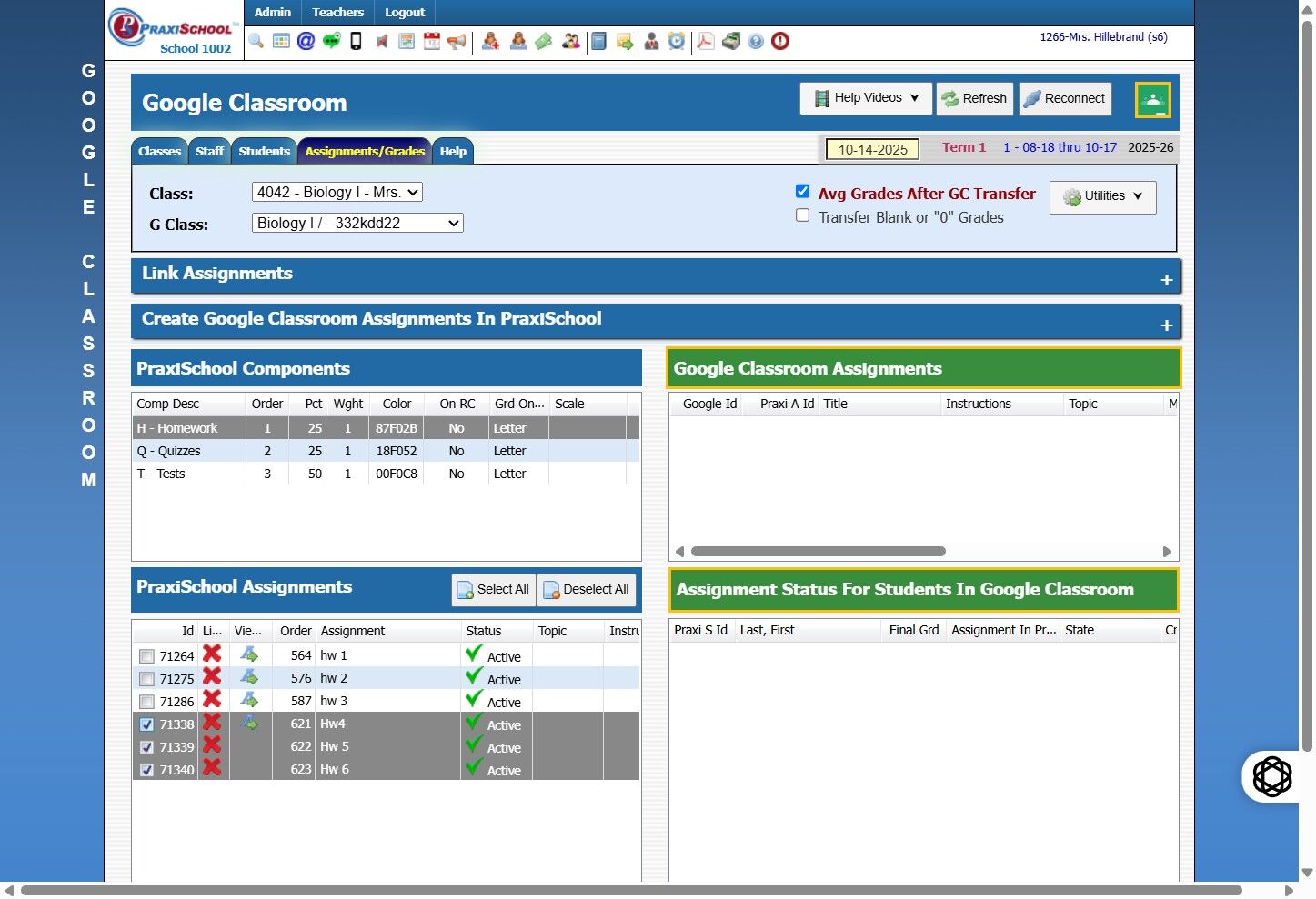The width and height of the screenshot is (1316, 899).
Task: Check the box for assignment 71286
Action: pos(146,702)
